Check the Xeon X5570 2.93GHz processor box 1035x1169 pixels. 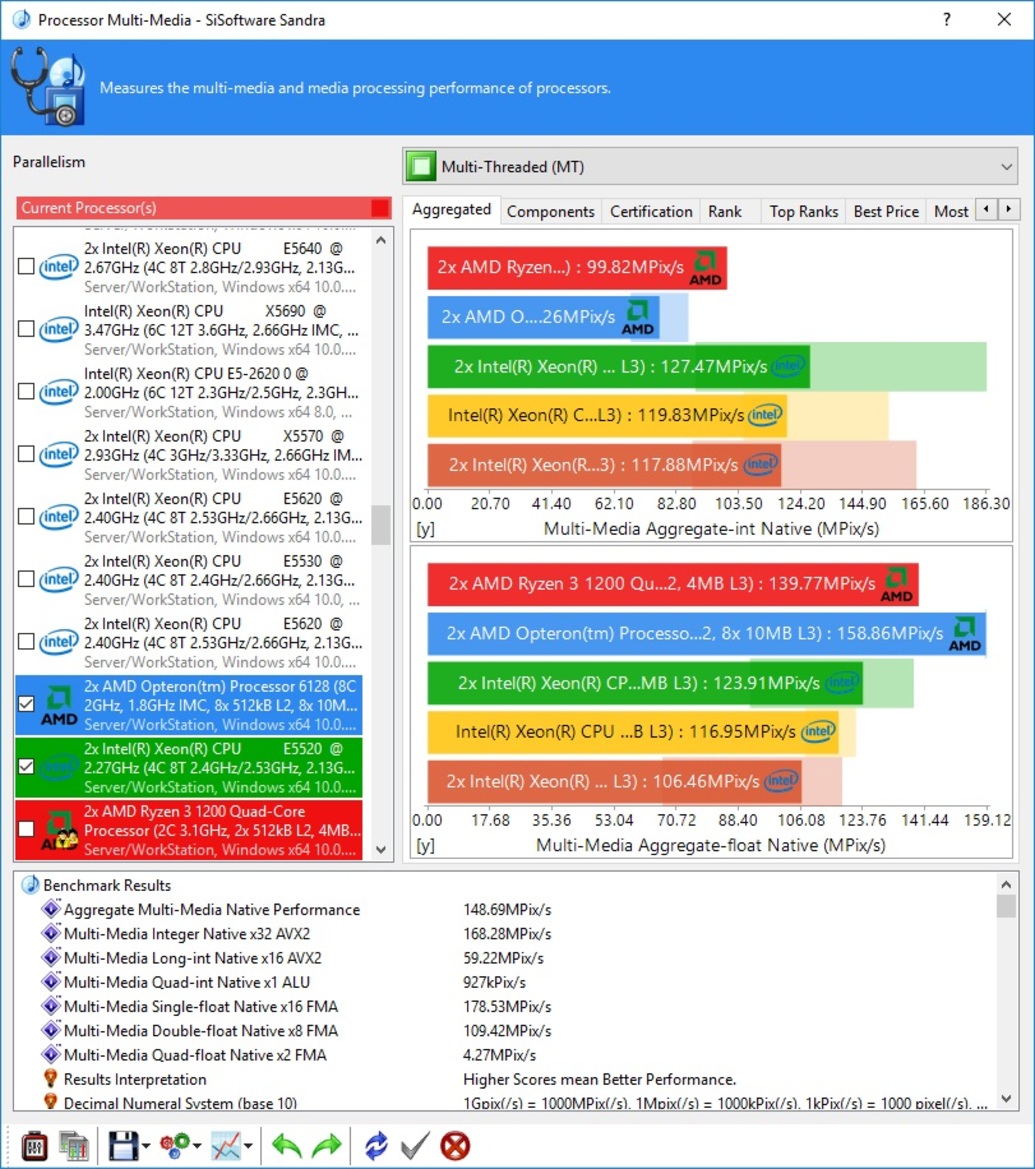26,454
